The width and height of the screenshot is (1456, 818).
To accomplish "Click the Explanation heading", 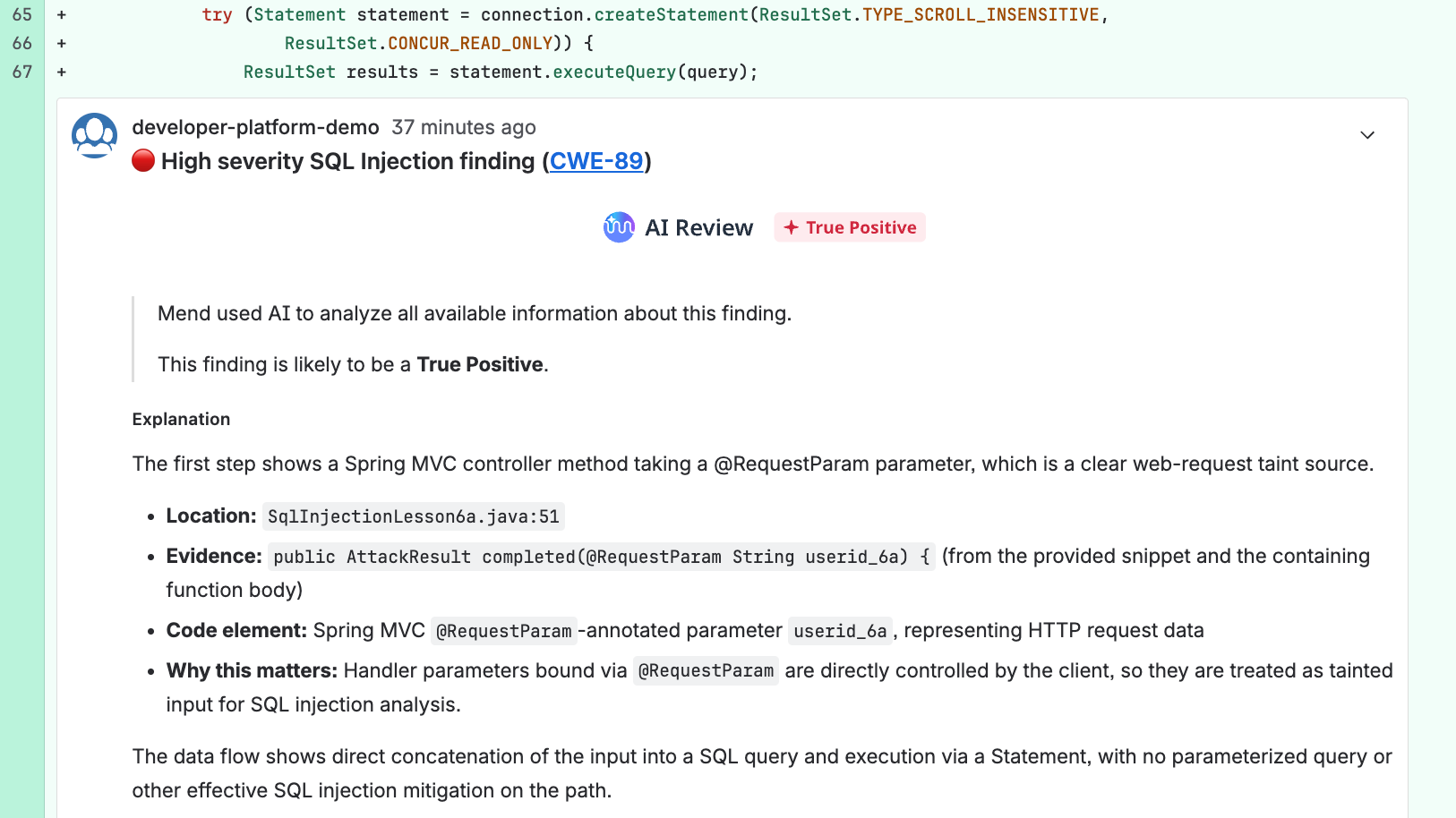I will [181, 419].
